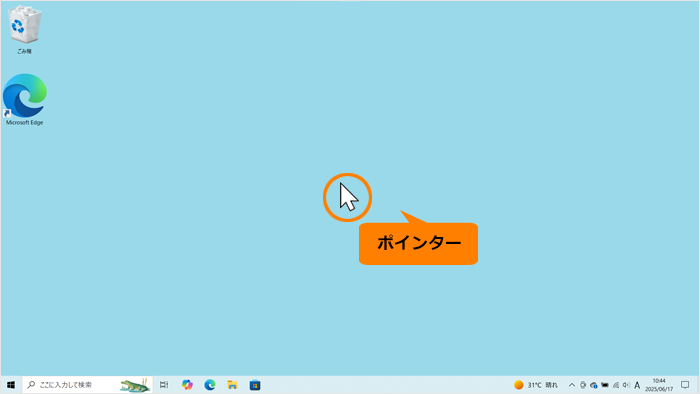Switch IME input mode indicator A
Image resolution: width=700 pixels, height=394 pixels.
637,385
